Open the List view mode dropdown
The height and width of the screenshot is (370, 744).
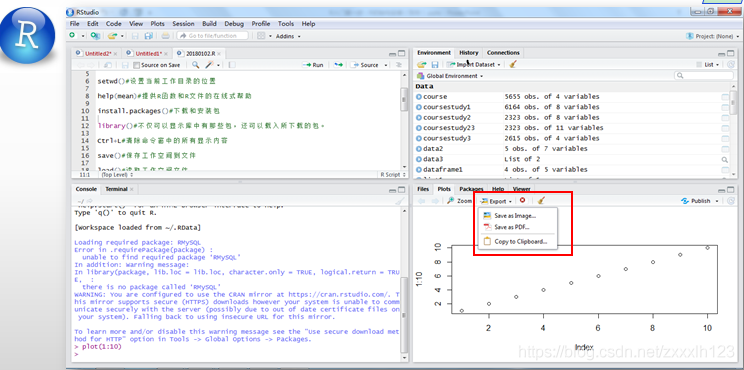[708, 65]
